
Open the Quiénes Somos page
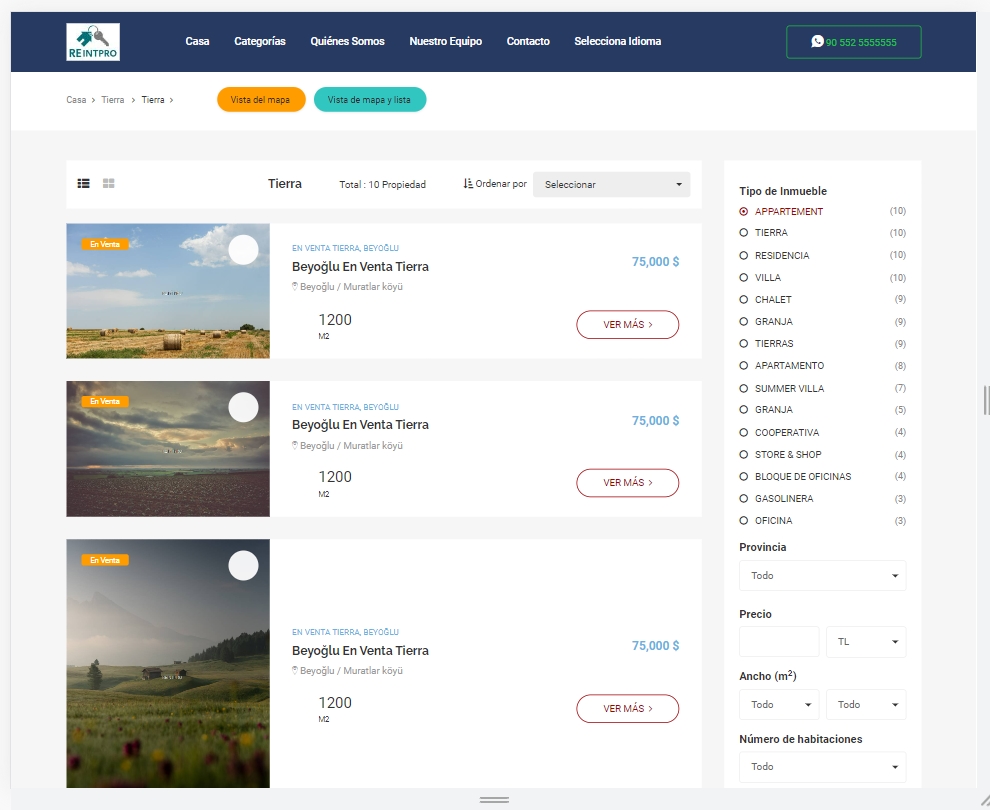347,42
